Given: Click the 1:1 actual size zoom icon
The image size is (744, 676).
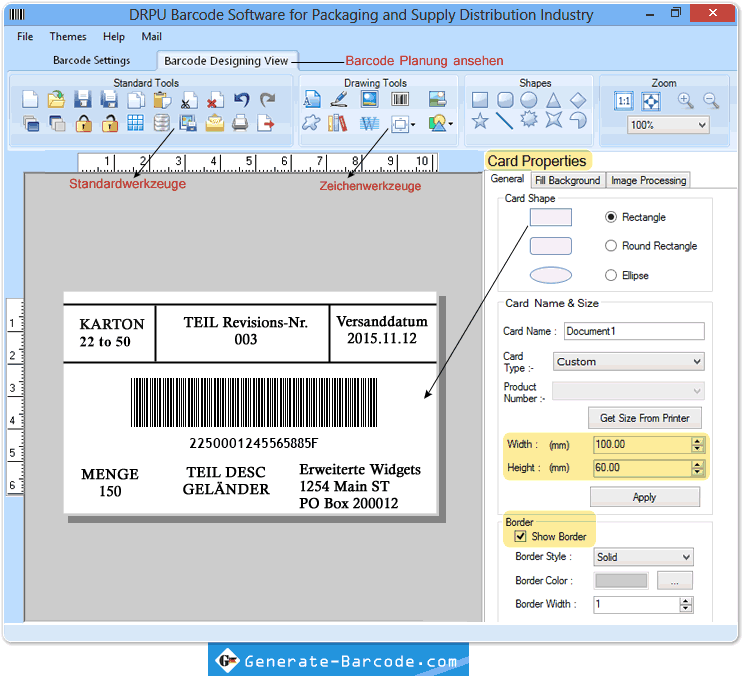Looking at the screenshot, I should click(624, 101).
